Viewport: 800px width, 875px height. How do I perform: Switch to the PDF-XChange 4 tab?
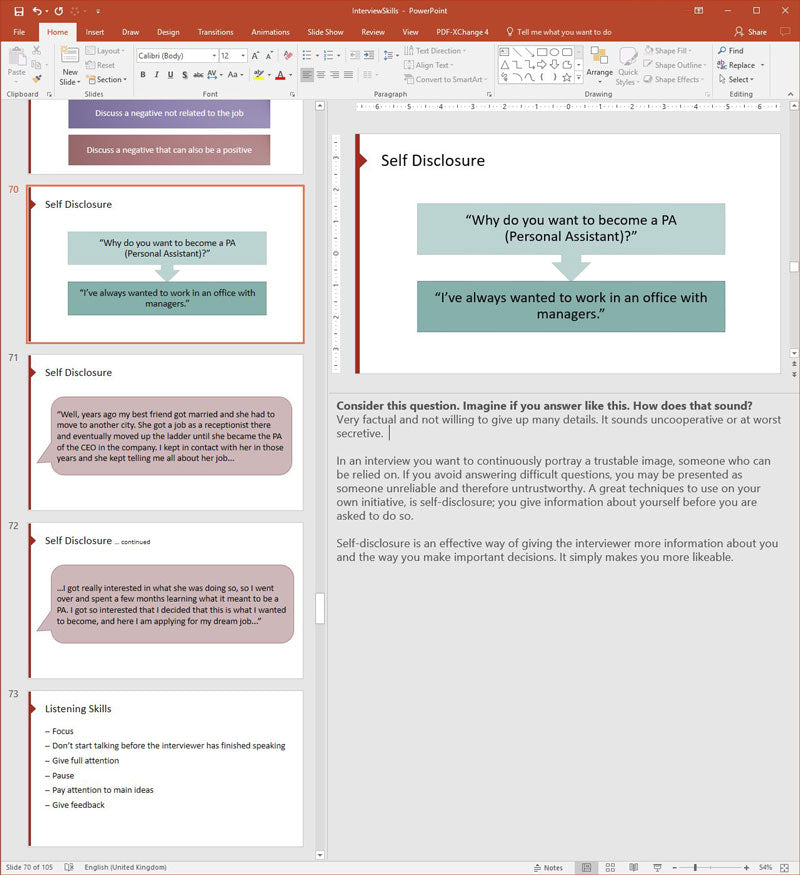point(462,32)
